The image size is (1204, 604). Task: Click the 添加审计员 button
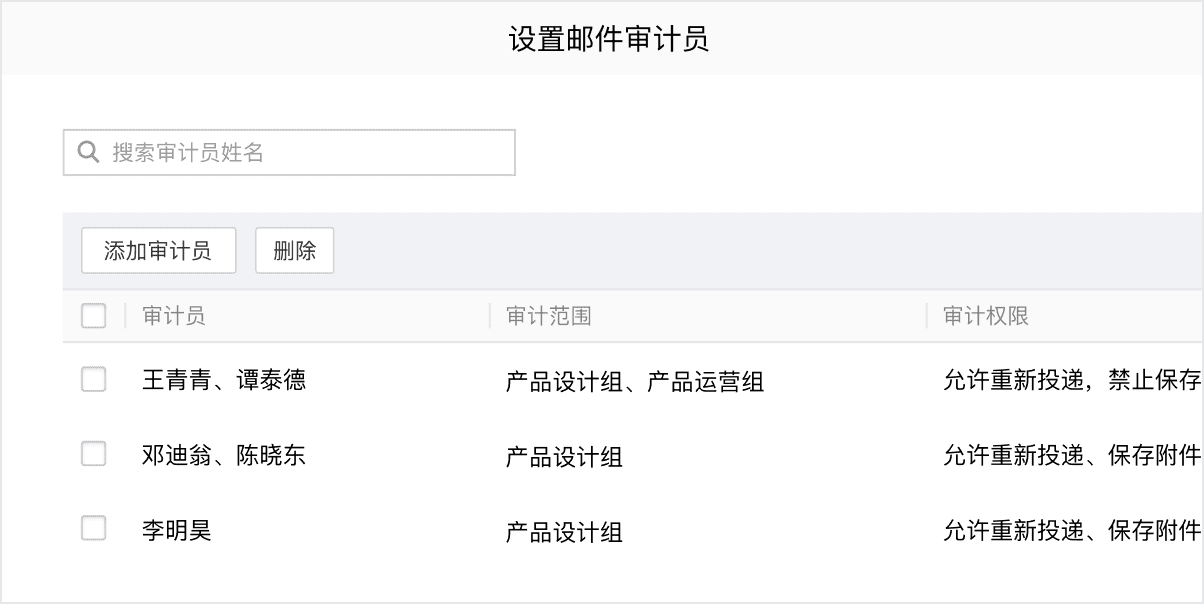[x=158, y=251]
